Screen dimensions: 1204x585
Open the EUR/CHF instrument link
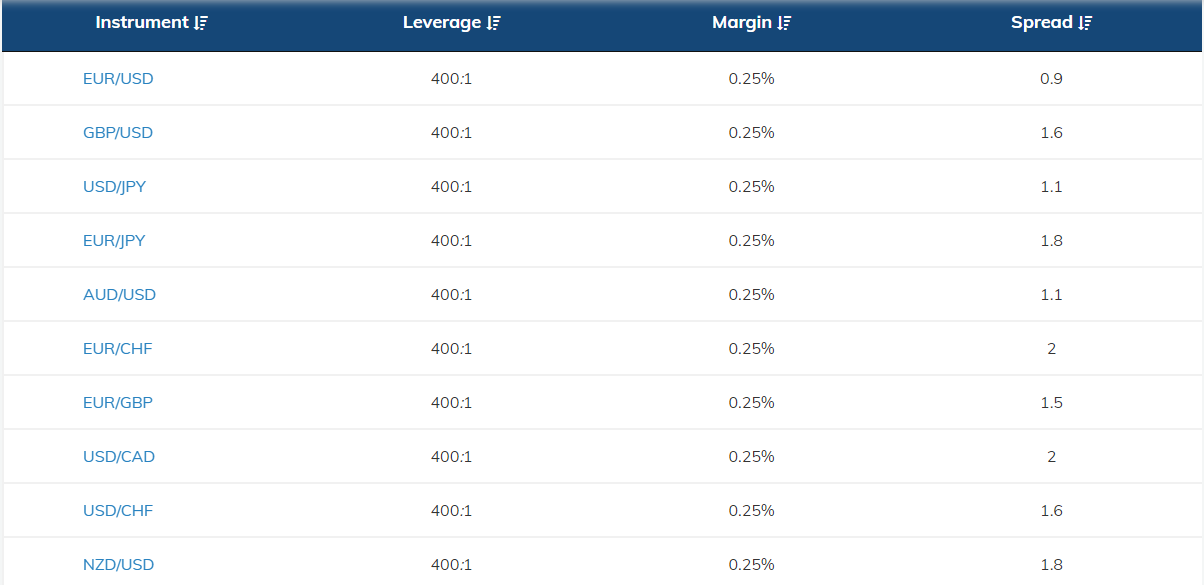tap(117, 348)
